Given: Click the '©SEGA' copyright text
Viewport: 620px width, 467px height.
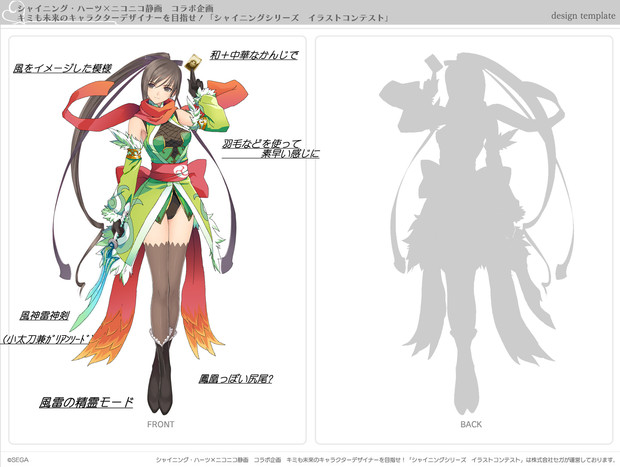Looking at the screenshot, I should click(18, 460).
